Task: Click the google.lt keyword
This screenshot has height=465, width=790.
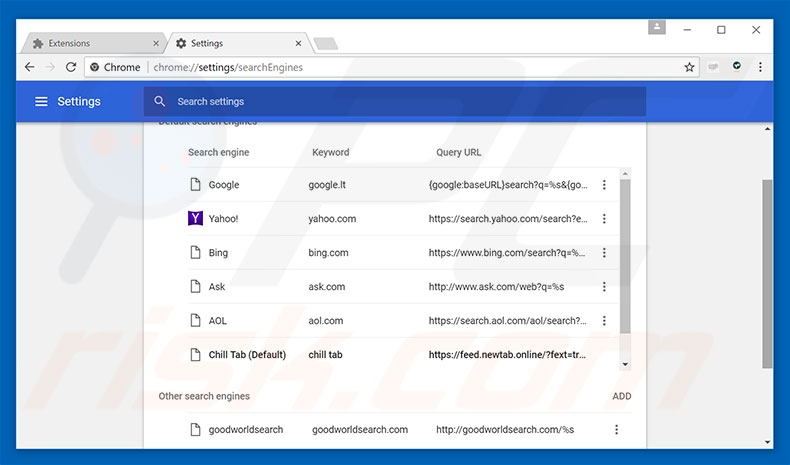Action: click(x=327, y=185)
